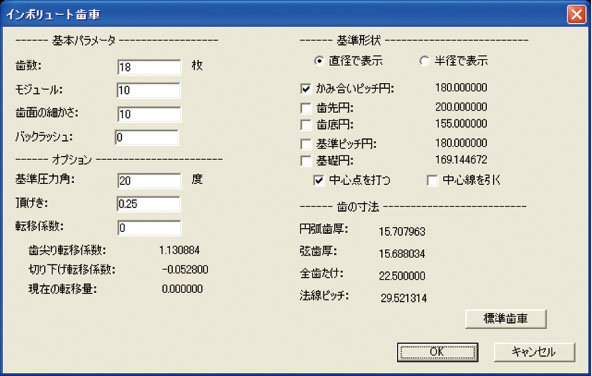Click the オプション section heading
592x376 pixels.
[x=72, y=159]
